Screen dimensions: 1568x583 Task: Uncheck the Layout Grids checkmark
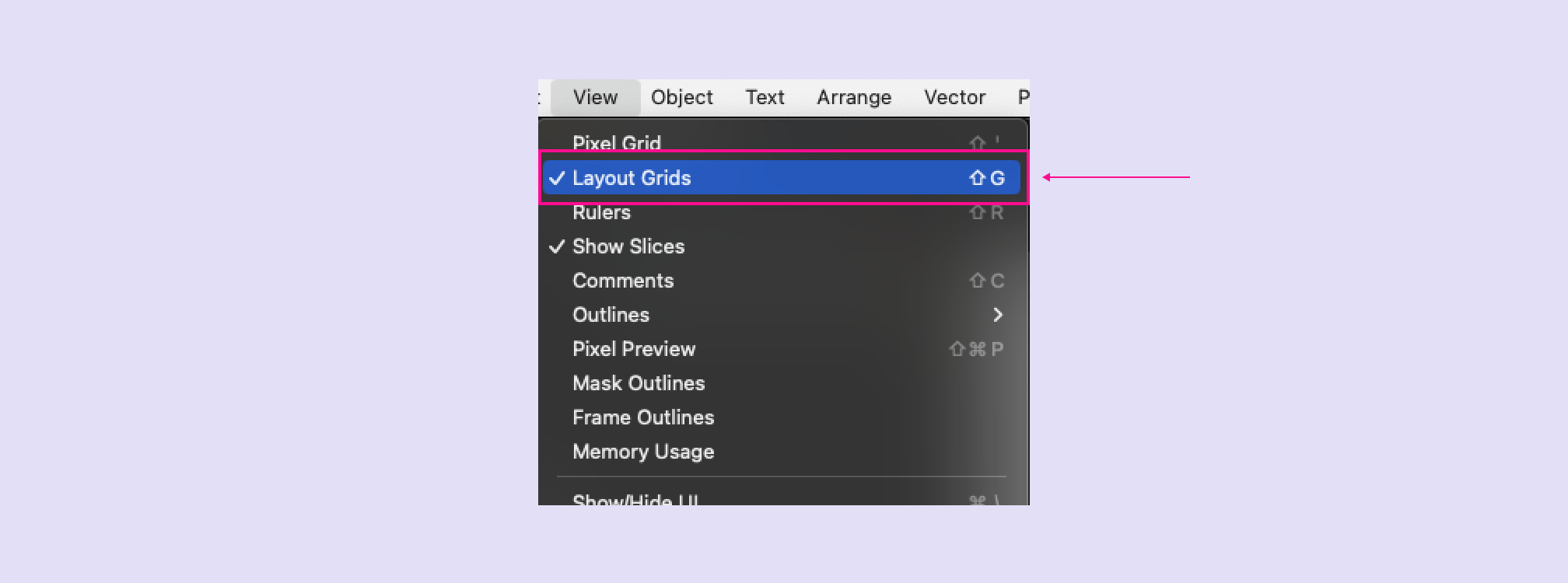[x=555, y=177]
